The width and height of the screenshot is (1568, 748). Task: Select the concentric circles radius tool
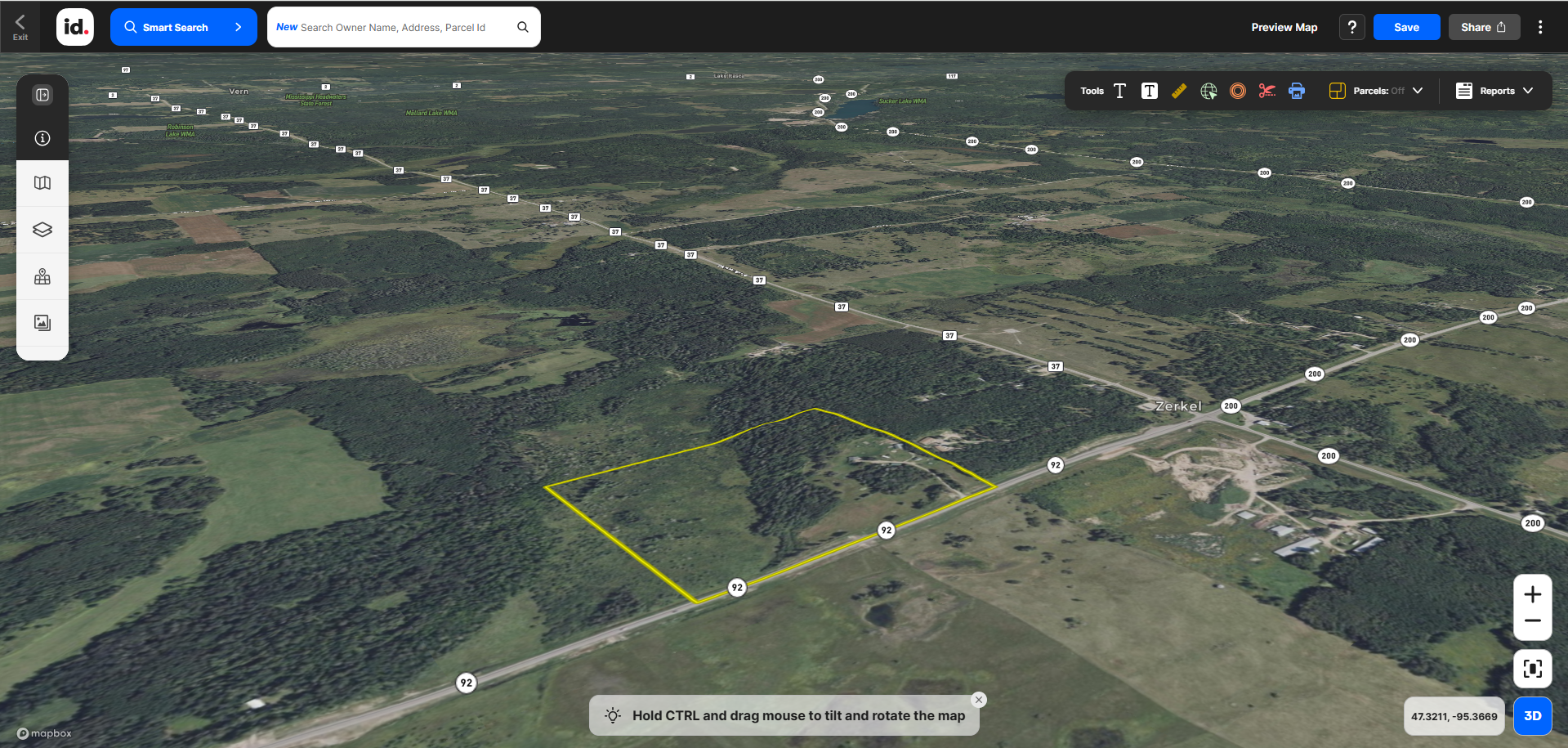1237,91
